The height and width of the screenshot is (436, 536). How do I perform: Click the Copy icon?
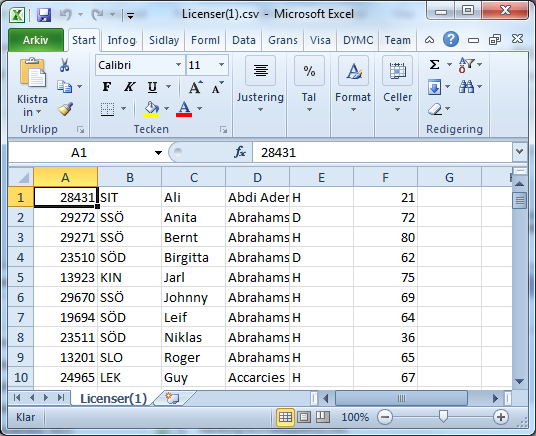point(64,87)
